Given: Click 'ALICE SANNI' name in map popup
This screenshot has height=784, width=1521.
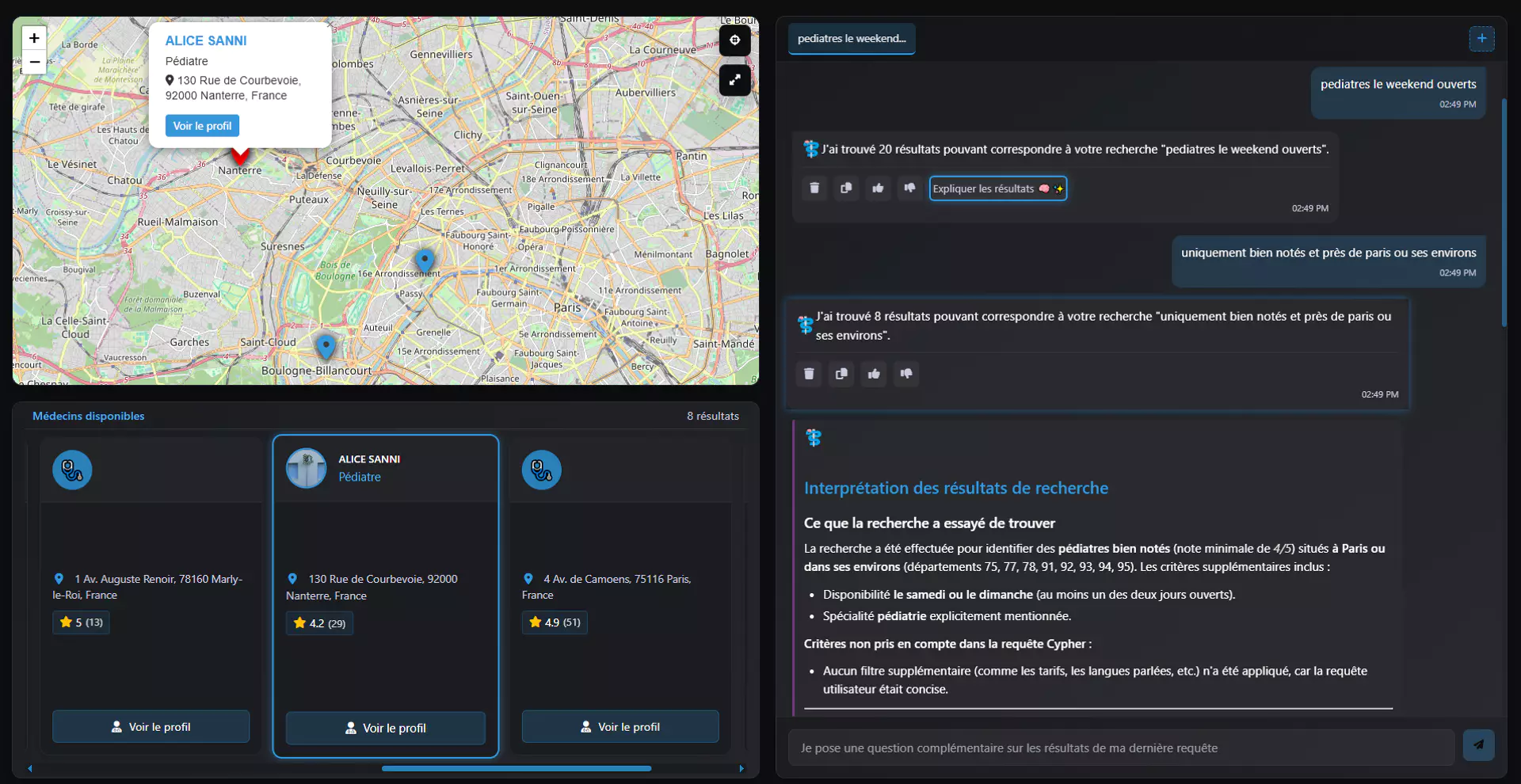Looking at the screenshot, I should pyautogui.click(x=206, y=40).
